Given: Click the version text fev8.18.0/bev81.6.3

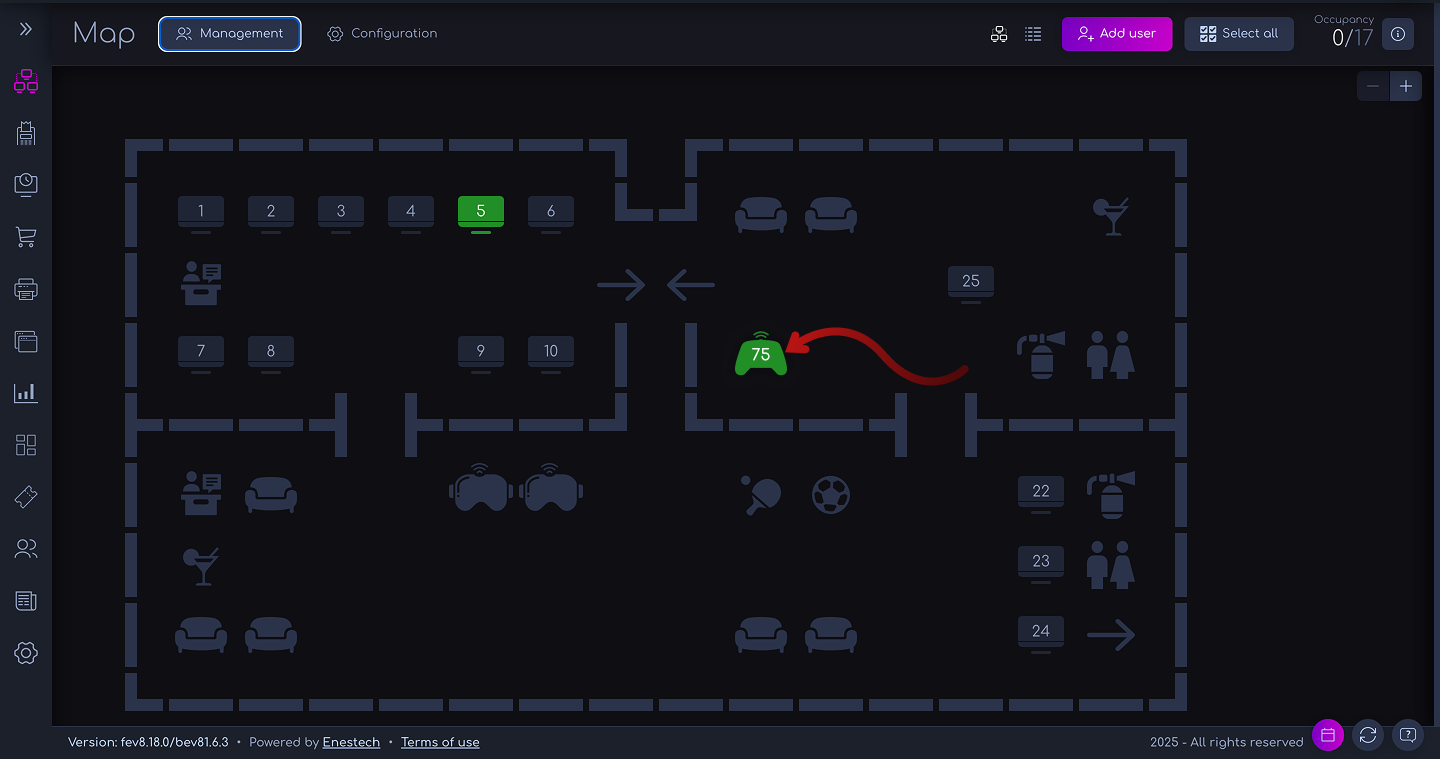Looking at the screenshot, I should (148, 742).
